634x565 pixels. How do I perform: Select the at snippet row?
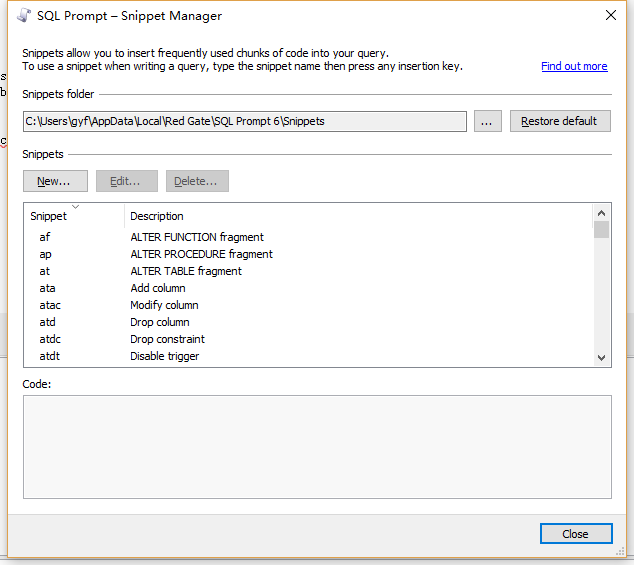pyautogui.click(x=309, y=271)
